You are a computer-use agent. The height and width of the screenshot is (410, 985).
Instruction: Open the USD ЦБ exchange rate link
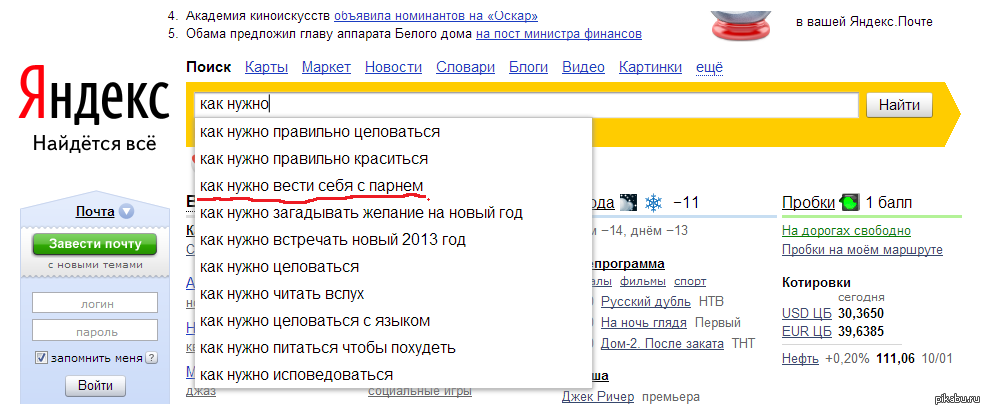pyautogui.click(x=806, y=313)
